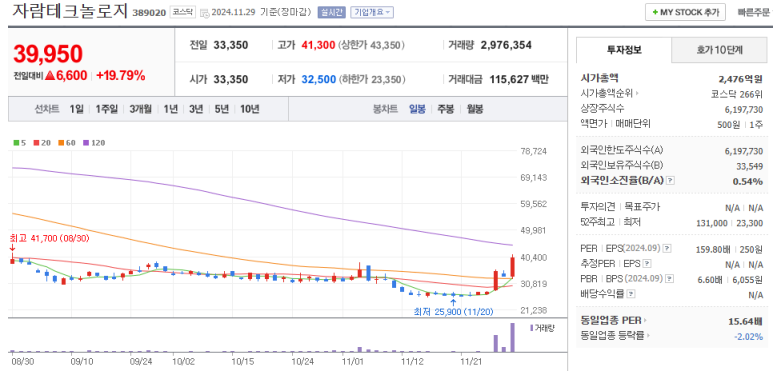The width and height of the screenshot is (773, 371).
Task: Click the help icon next to 배당수익률
Action: click(x=631, y=294)
